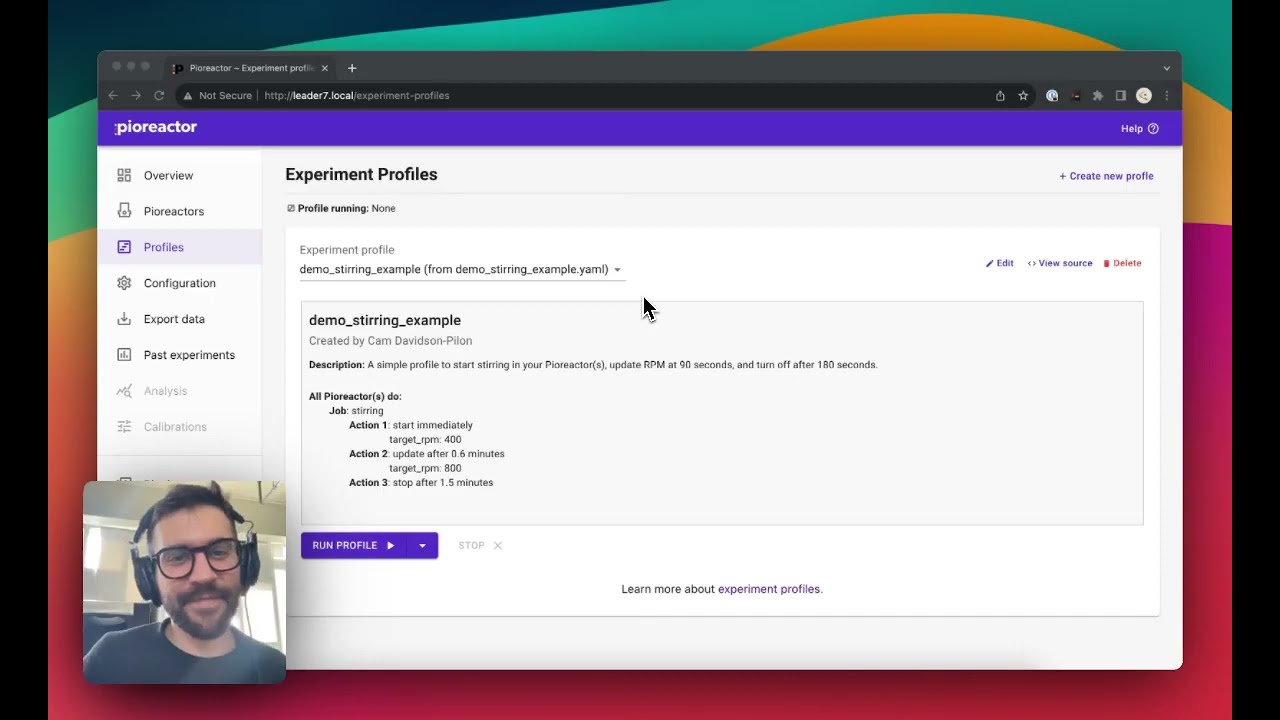Click the Configuration gear icon

pyautogui.click(x=124, y=283)
